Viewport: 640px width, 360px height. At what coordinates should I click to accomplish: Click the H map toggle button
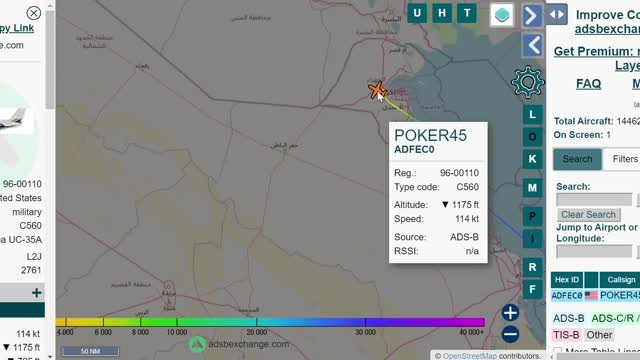click(x=442, y=13)
